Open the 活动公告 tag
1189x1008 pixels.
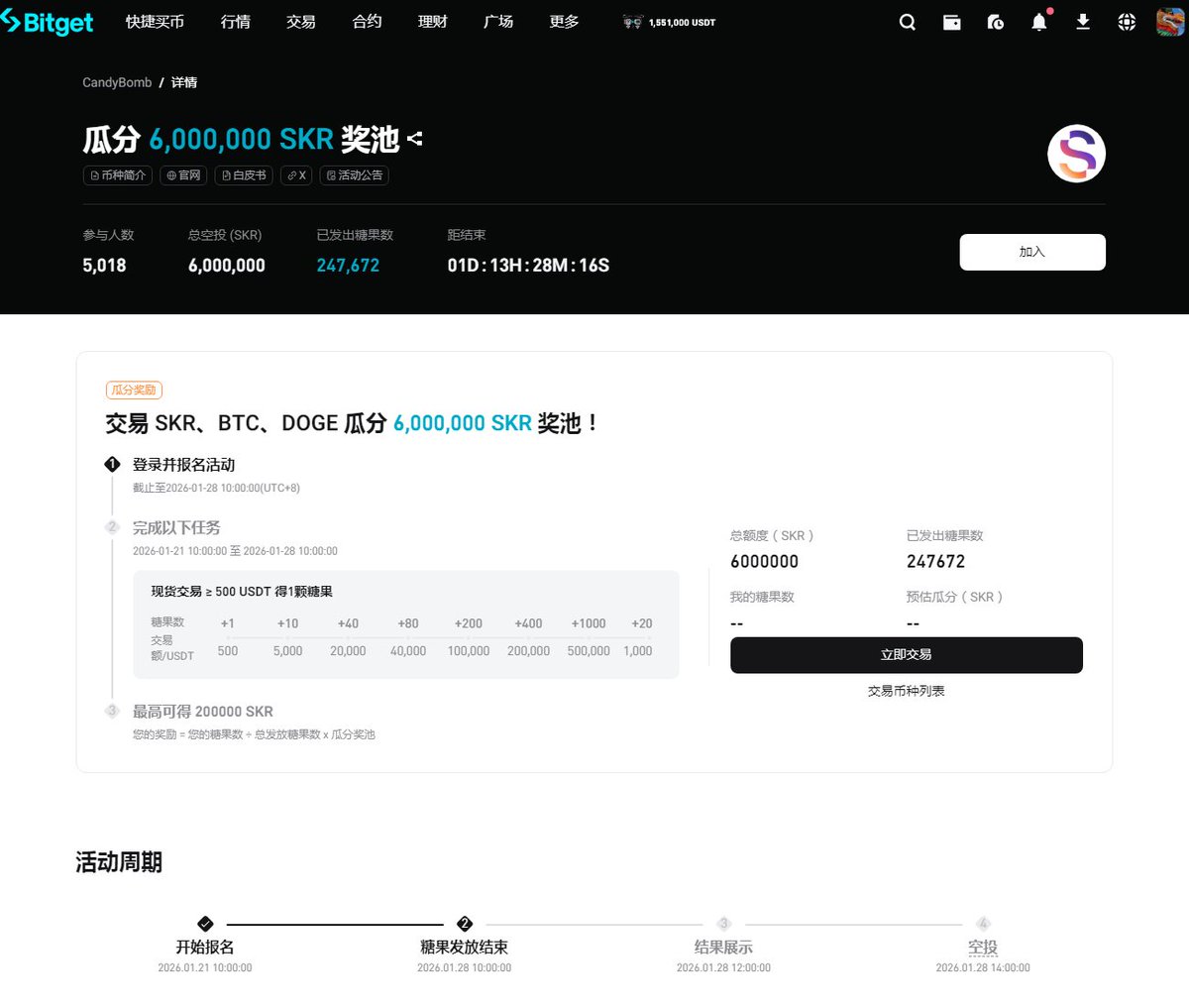point(354,175)
